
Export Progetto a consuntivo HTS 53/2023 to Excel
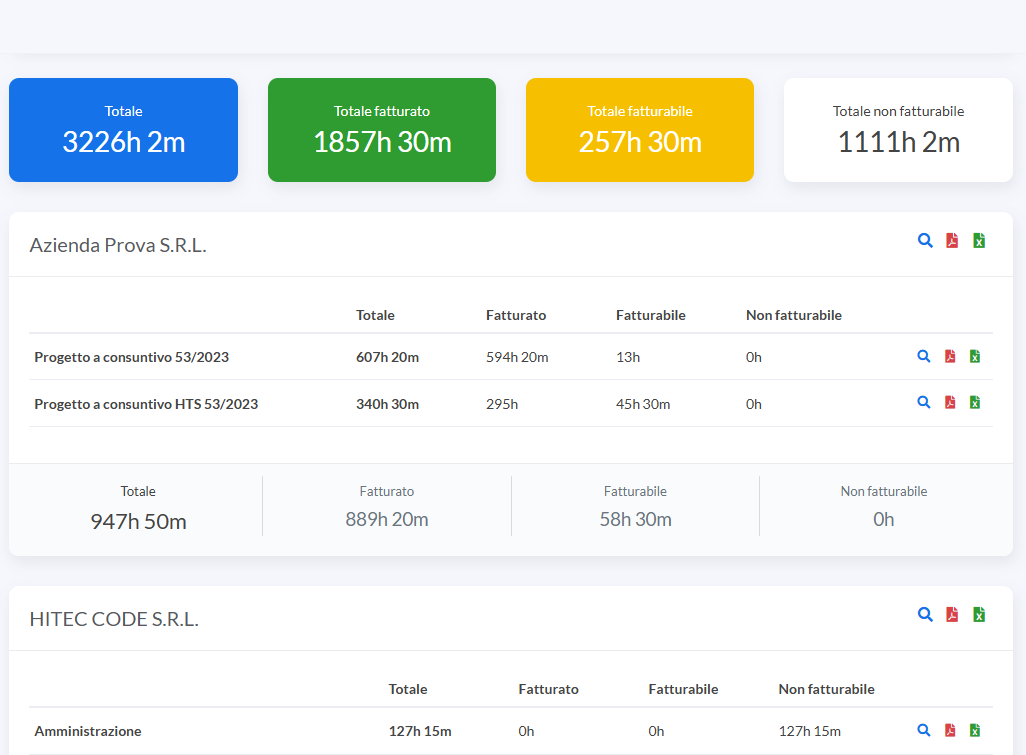[x=975, y=402]
